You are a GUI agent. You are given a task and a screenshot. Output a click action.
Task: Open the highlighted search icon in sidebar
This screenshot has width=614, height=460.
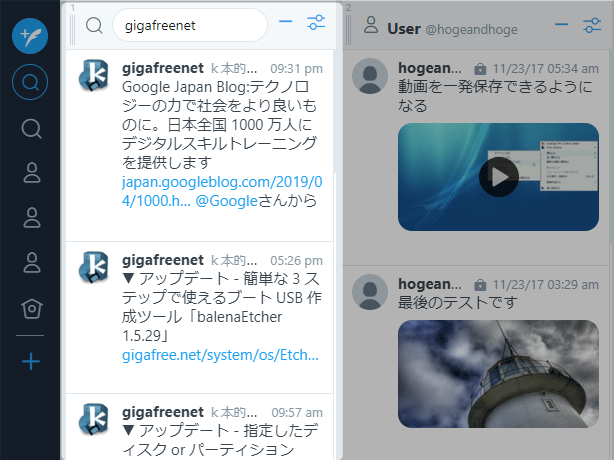tap(30, 82)
